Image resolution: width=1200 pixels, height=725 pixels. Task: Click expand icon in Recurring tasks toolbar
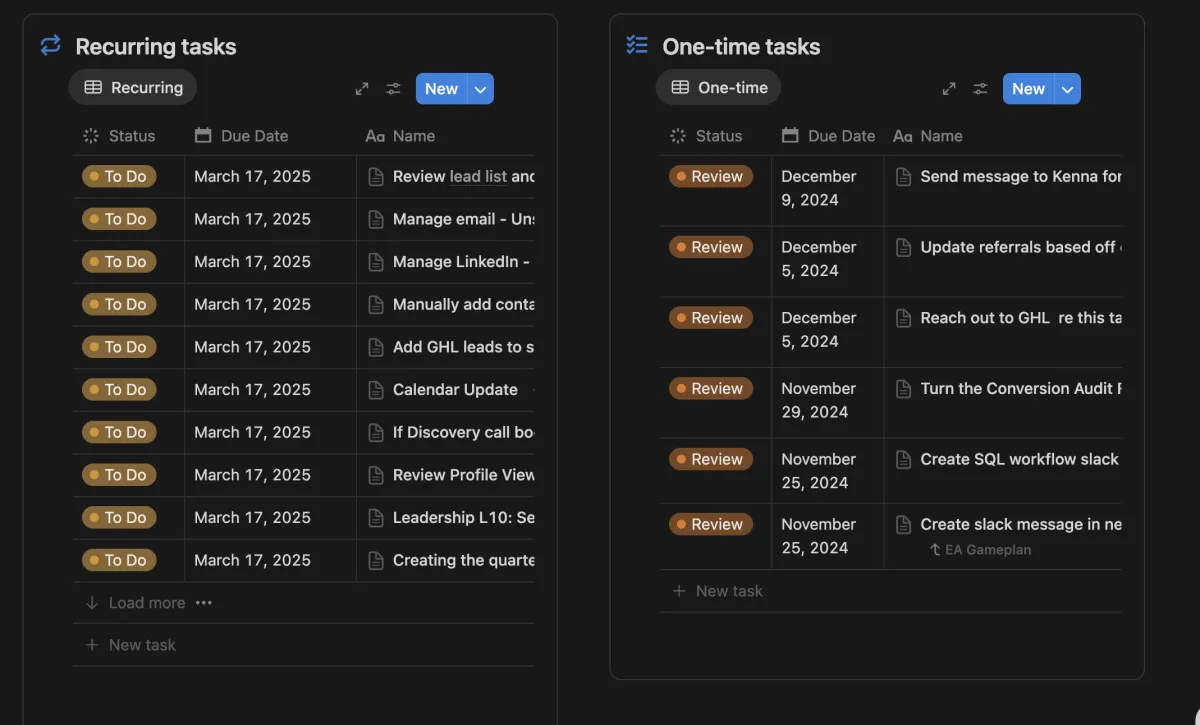click(362, 89)
